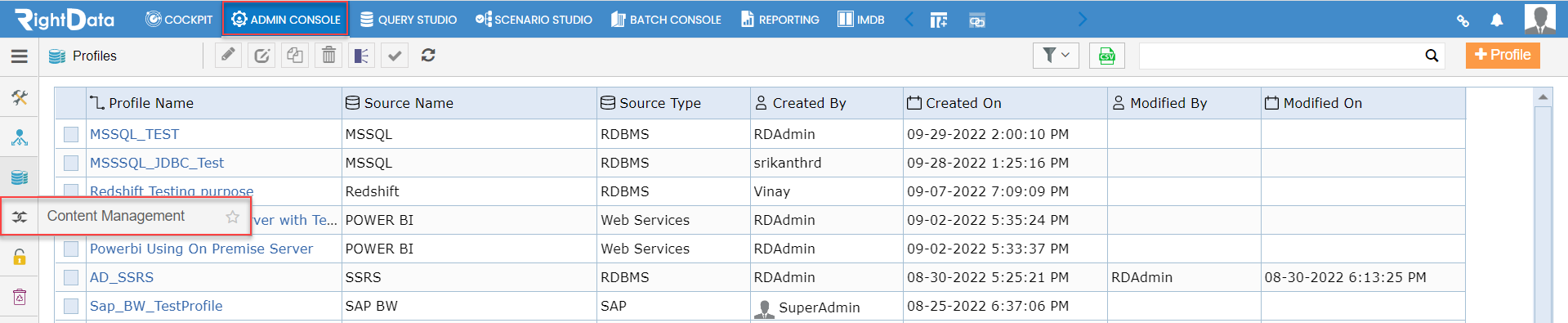Viewport: 1568px width, 323px height.
Task: Open the link icon in top bar
Action: [x=1463, y=20]
